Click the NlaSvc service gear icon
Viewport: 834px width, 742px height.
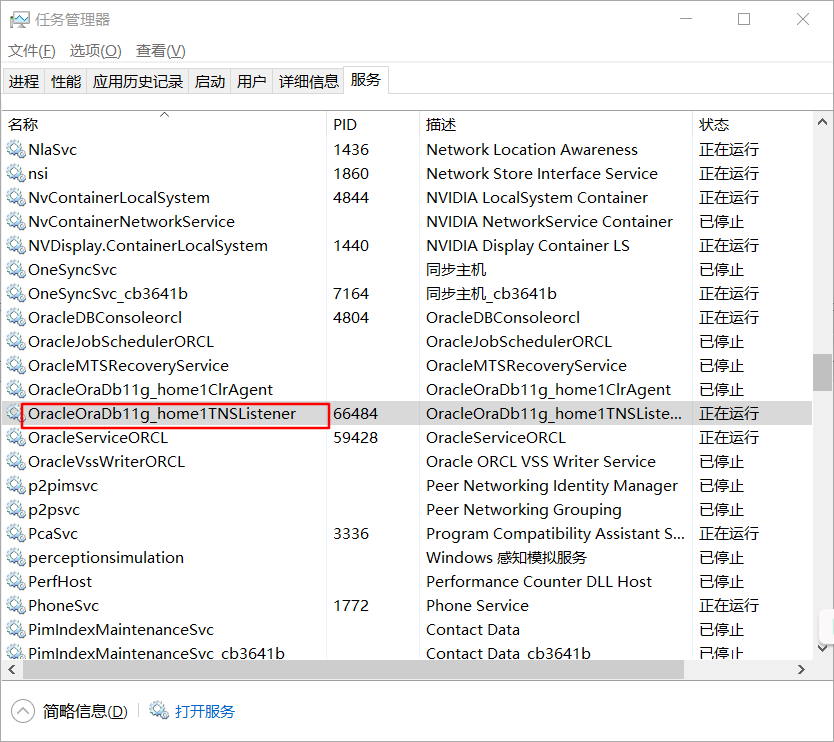pos(16,149)
